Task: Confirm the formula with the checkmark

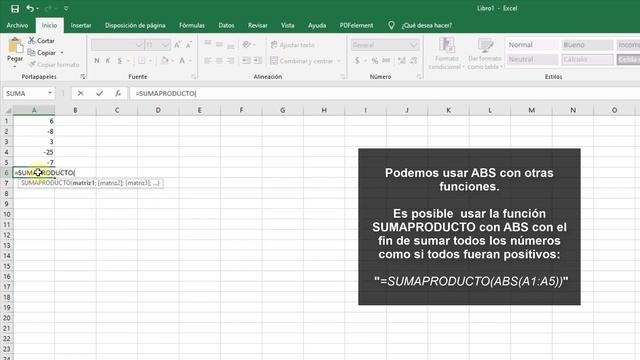Action: [100, 93]
